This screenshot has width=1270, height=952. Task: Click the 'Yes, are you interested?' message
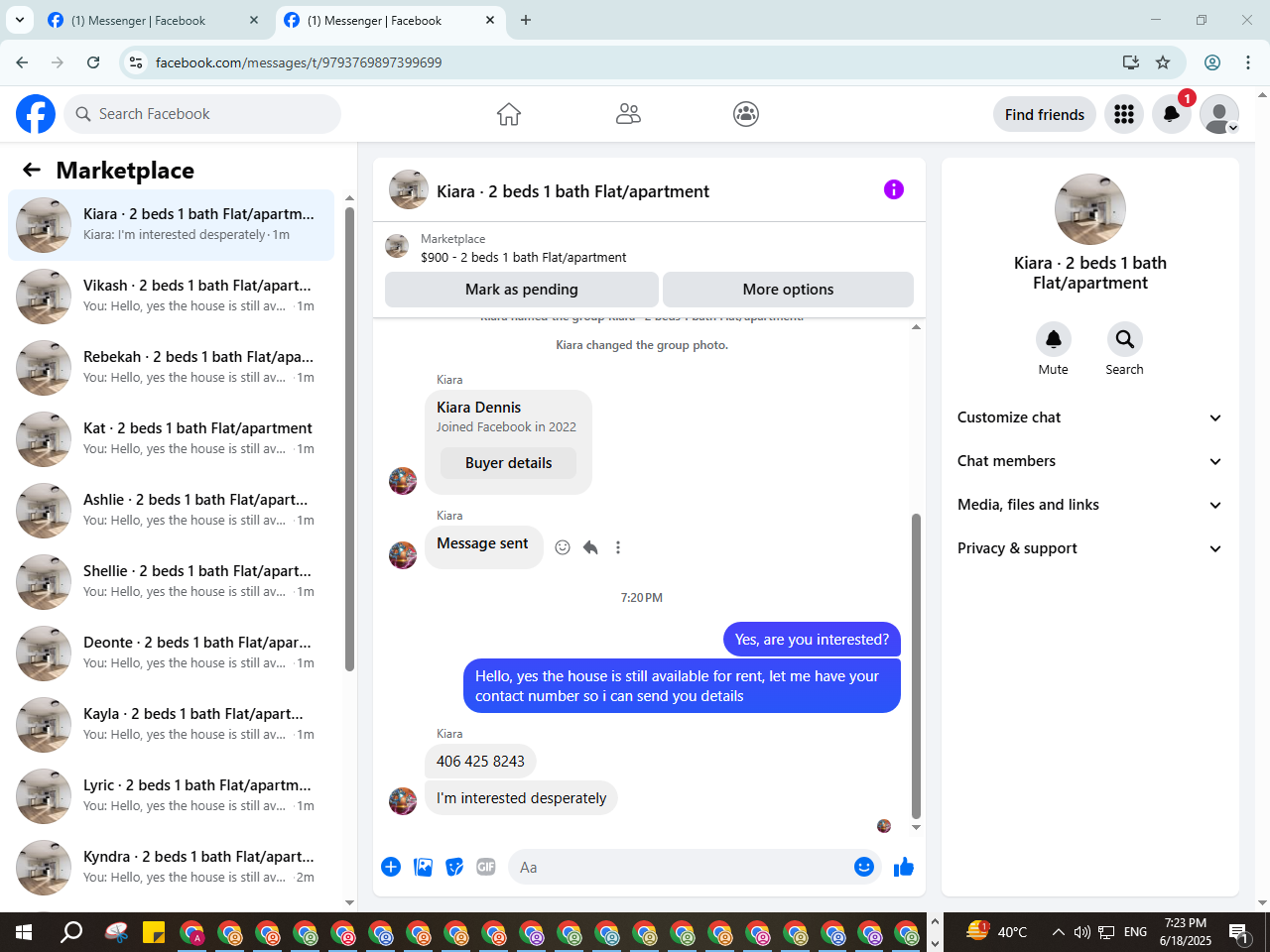pos(812,640)
